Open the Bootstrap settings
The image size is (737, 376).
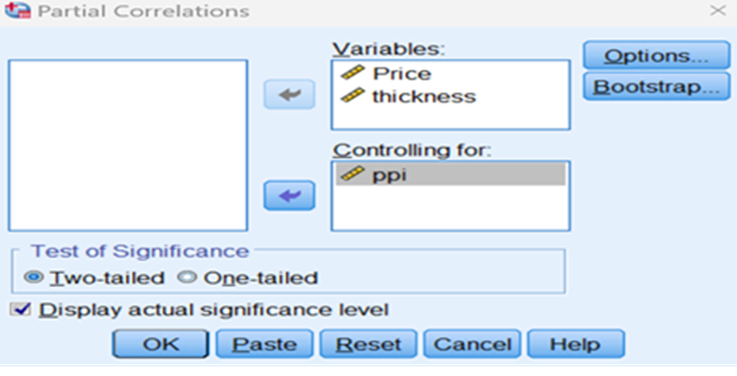[656, 86]
